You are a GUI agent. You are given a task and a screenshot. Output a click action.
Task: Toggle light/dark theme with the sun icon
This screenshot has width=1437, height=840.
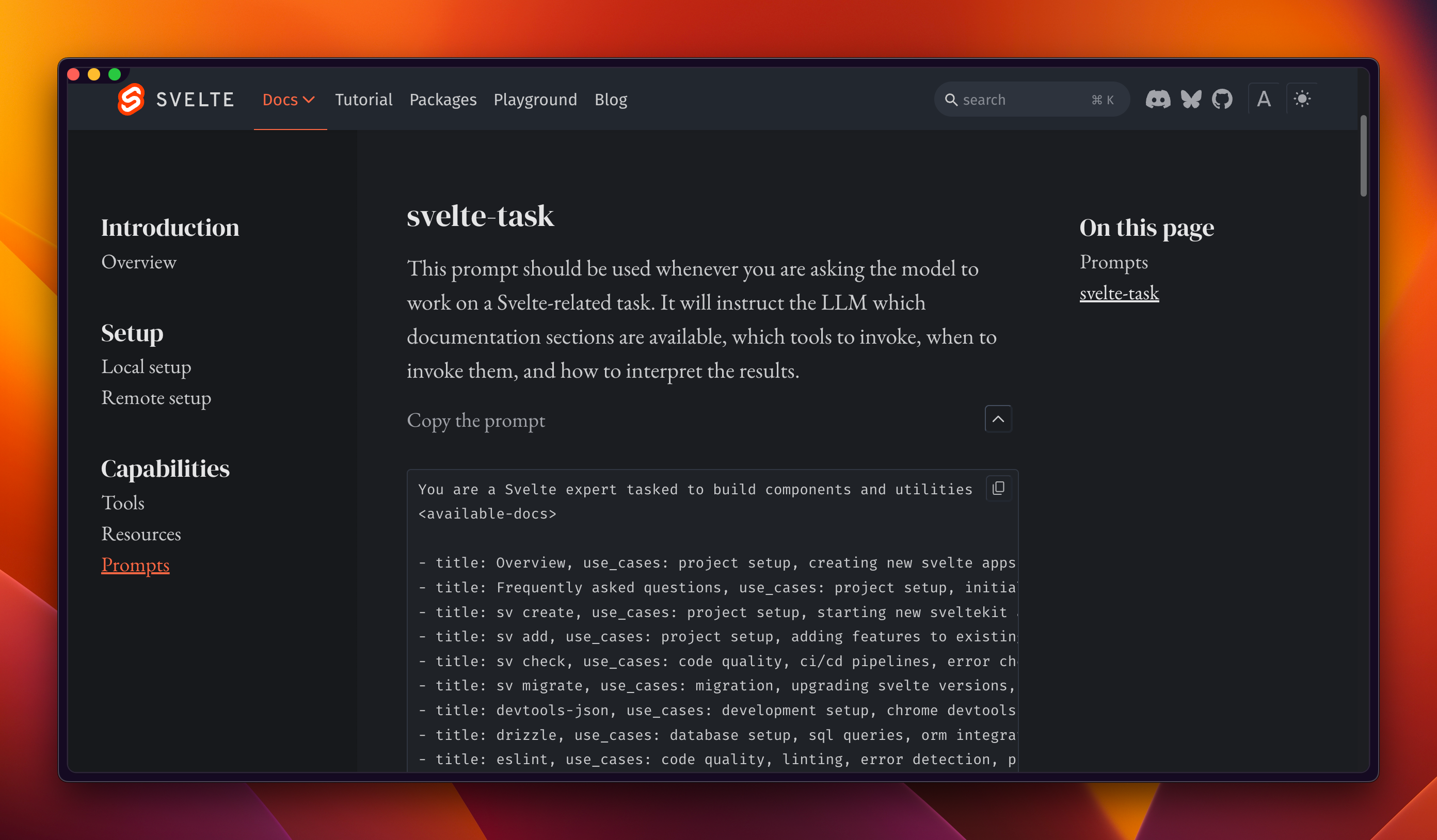(x=1302, y=99)
